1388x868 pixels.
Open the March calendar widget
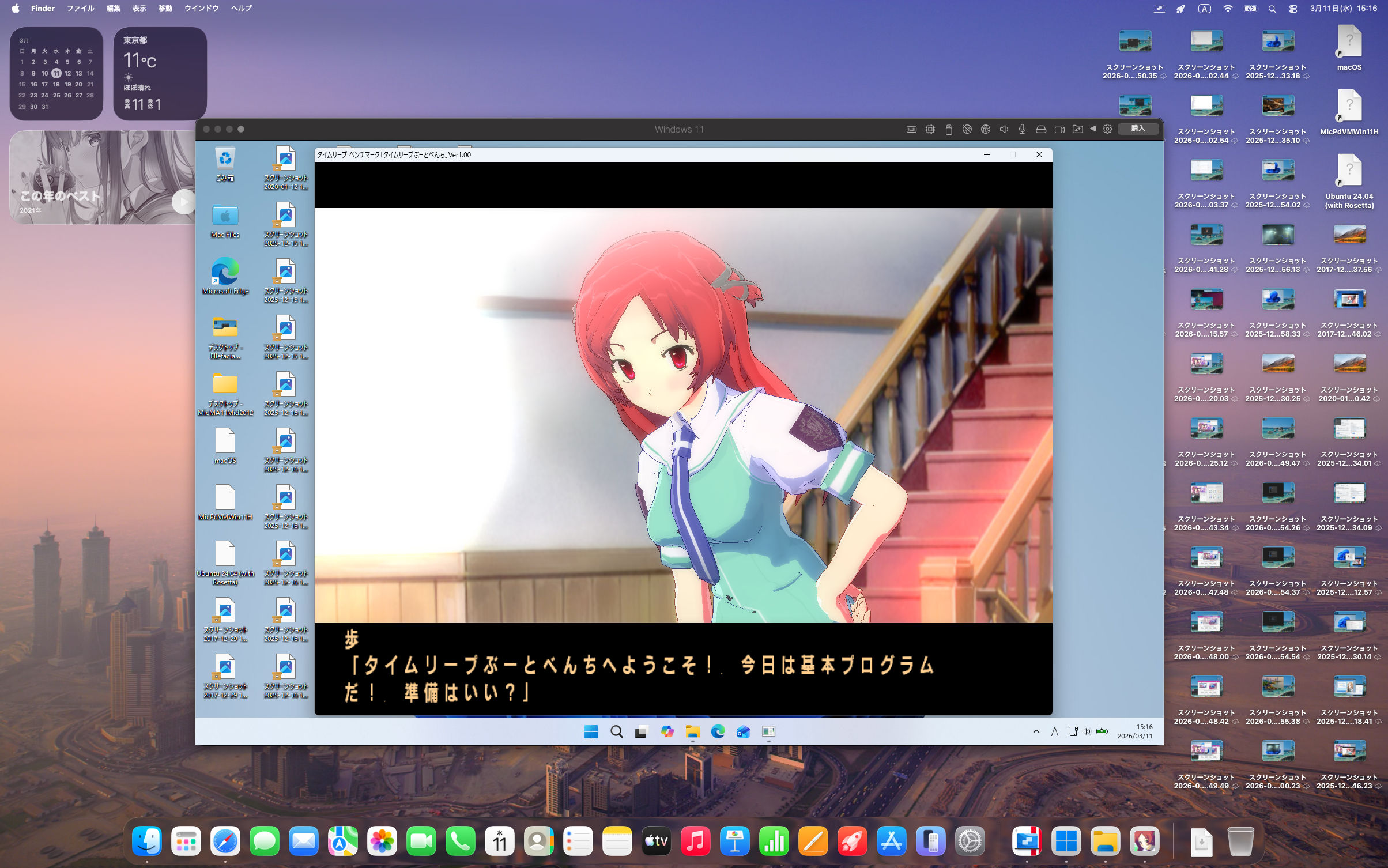tap(56, 73)
